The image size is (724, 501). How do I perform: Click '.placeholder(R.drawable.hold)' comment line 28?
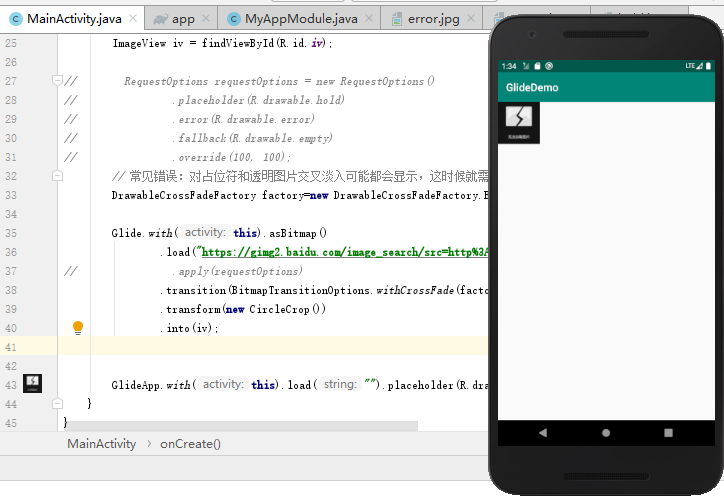click(x=258, y=100)
